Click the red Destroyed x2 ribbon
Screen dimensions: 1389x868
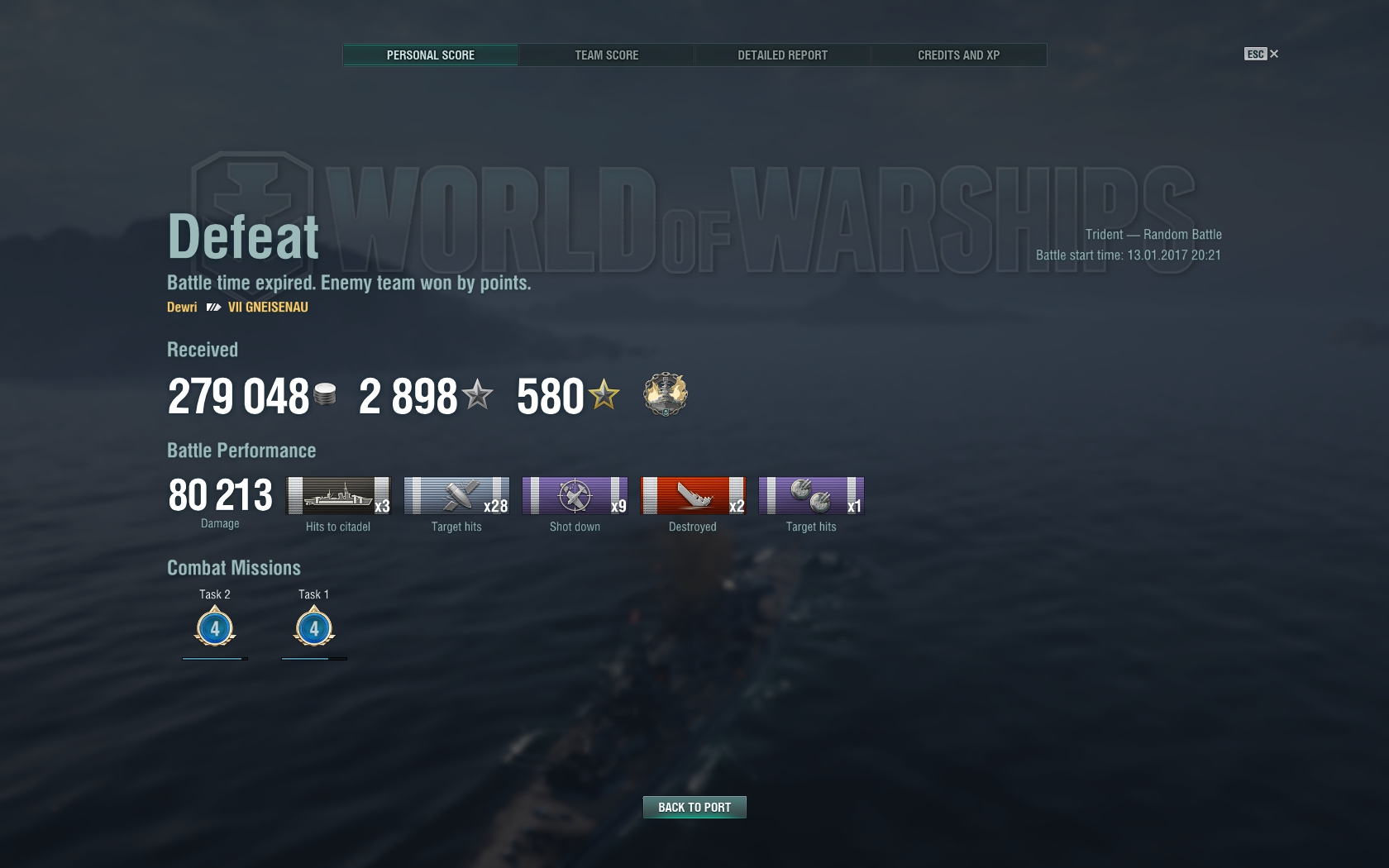tap(693, 495)
